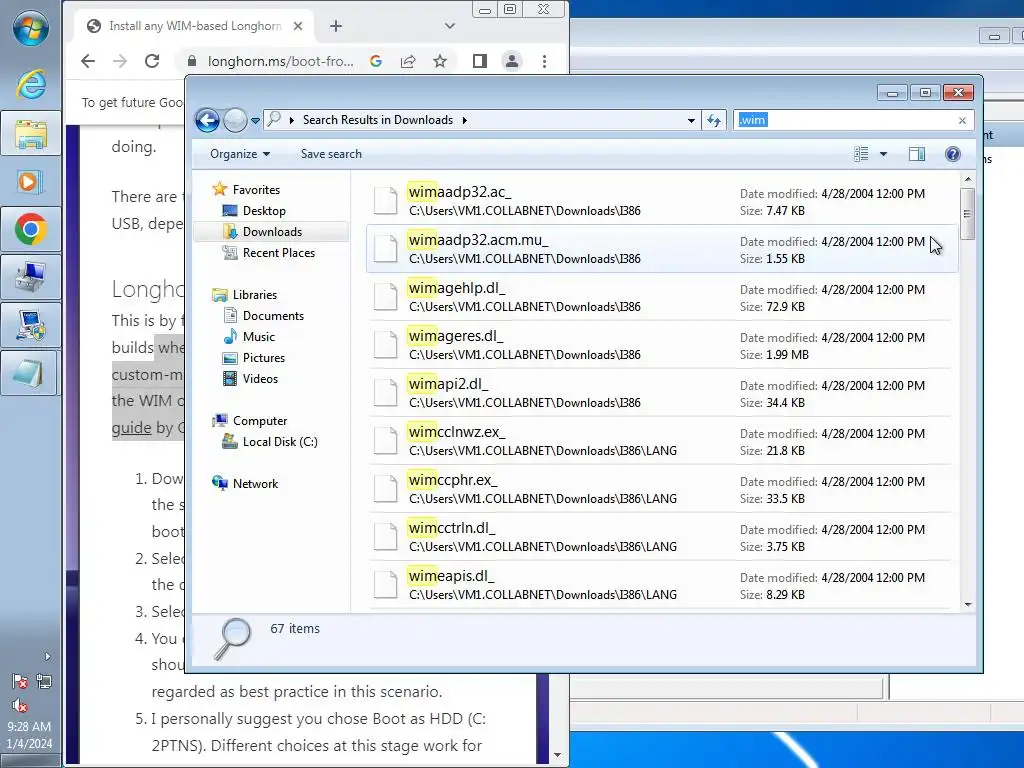Toggle Chrome side panel icon
The image size is (1024, 768).
pyautogui.click(x=480, y=61)
